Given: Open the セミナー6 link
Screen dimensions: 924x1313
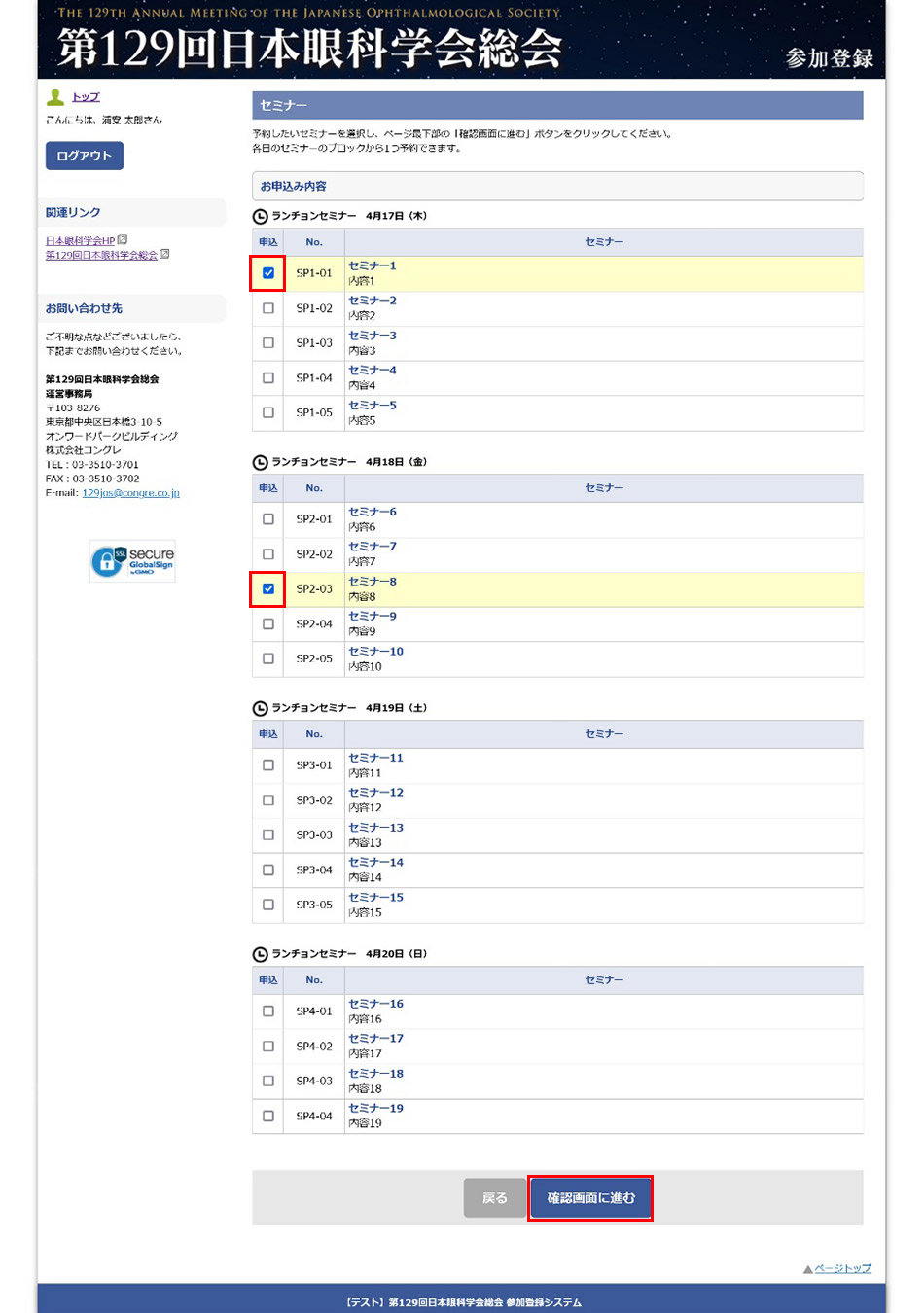Looking at the screenshot, I should click(373, 512).
